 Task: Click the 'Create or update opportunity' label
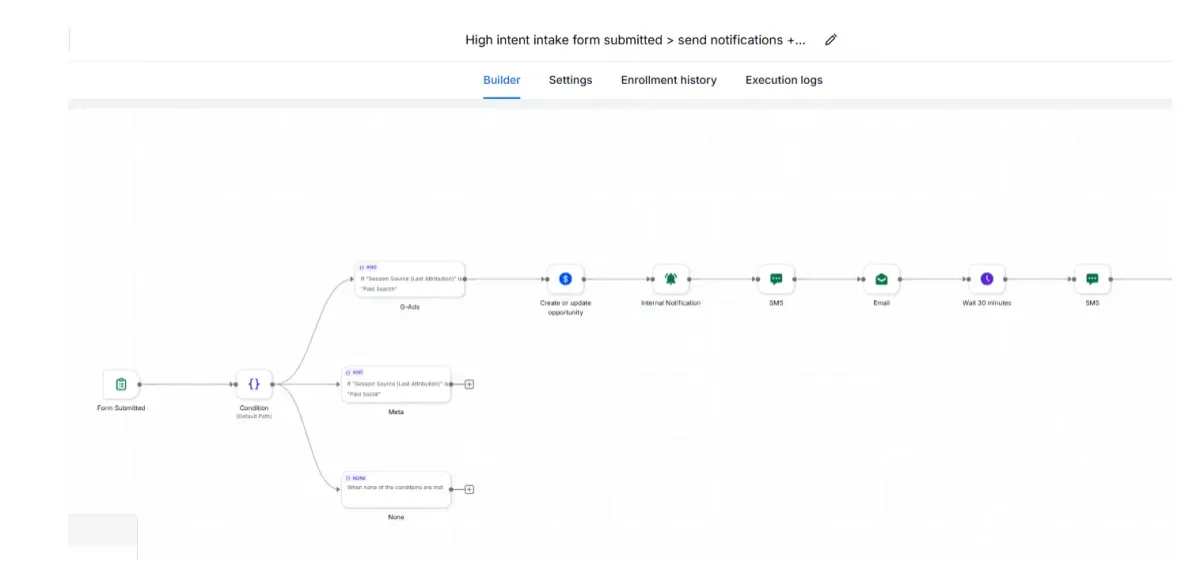pyautogui.click(x=565, y=307)
